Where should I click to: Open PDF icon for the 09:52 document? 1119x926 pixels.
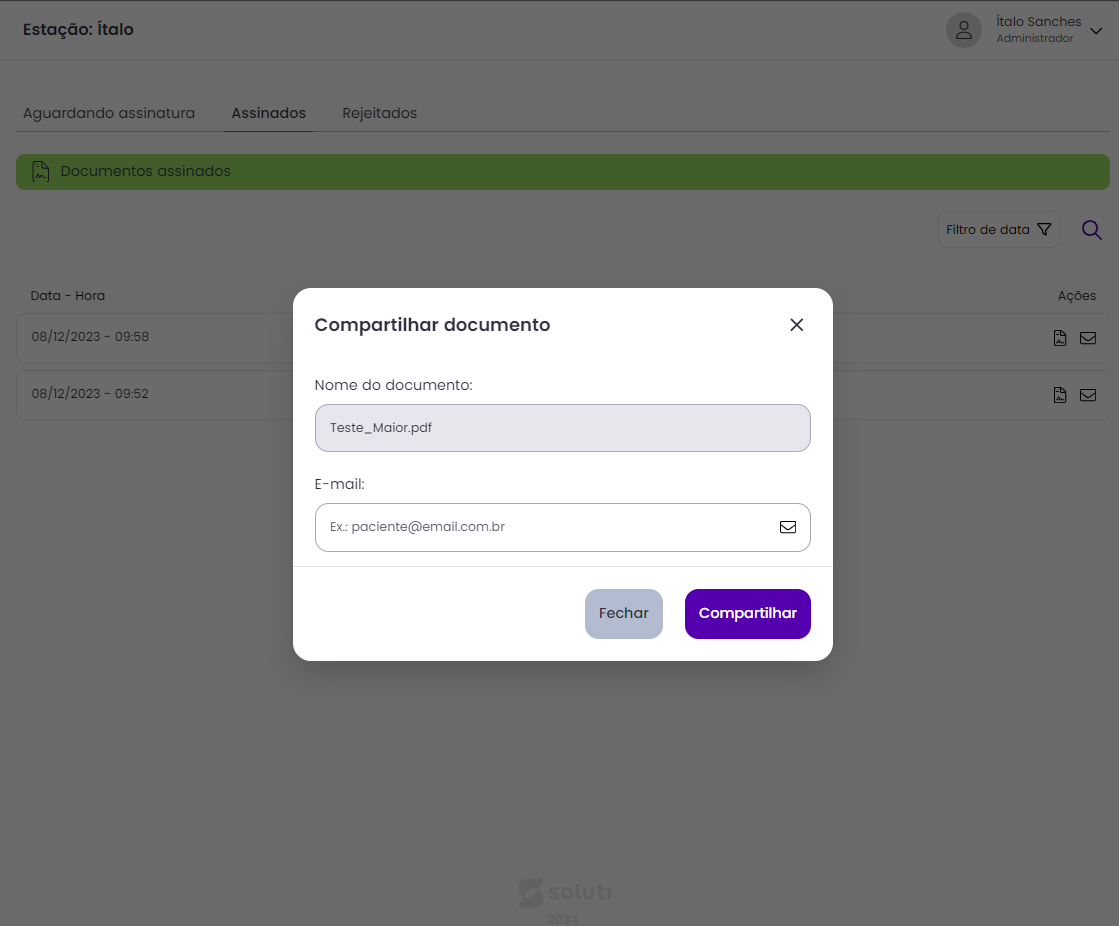(1060, 395)
